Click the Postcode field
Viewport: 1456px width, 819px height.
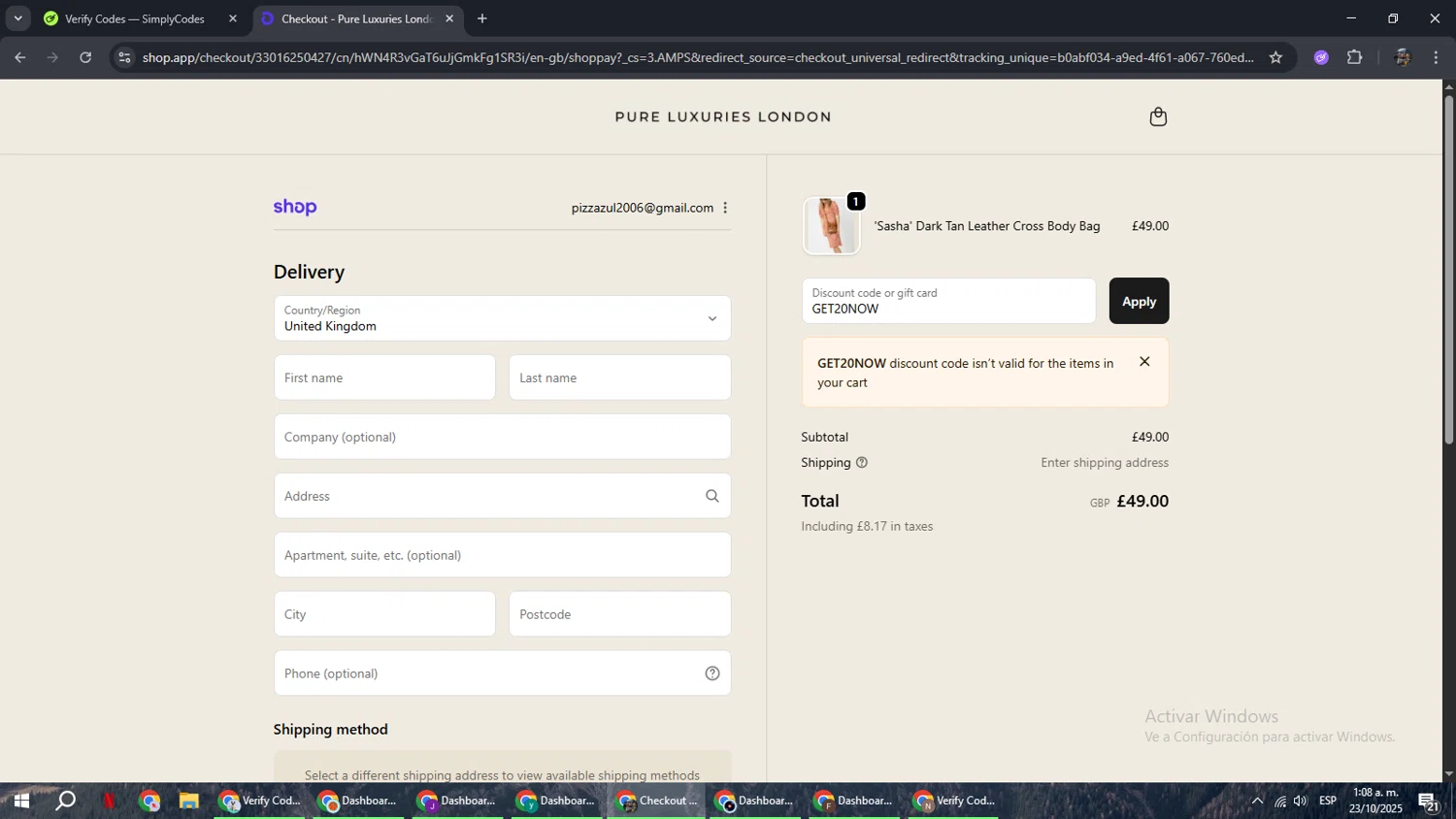(x=619, y=614)
